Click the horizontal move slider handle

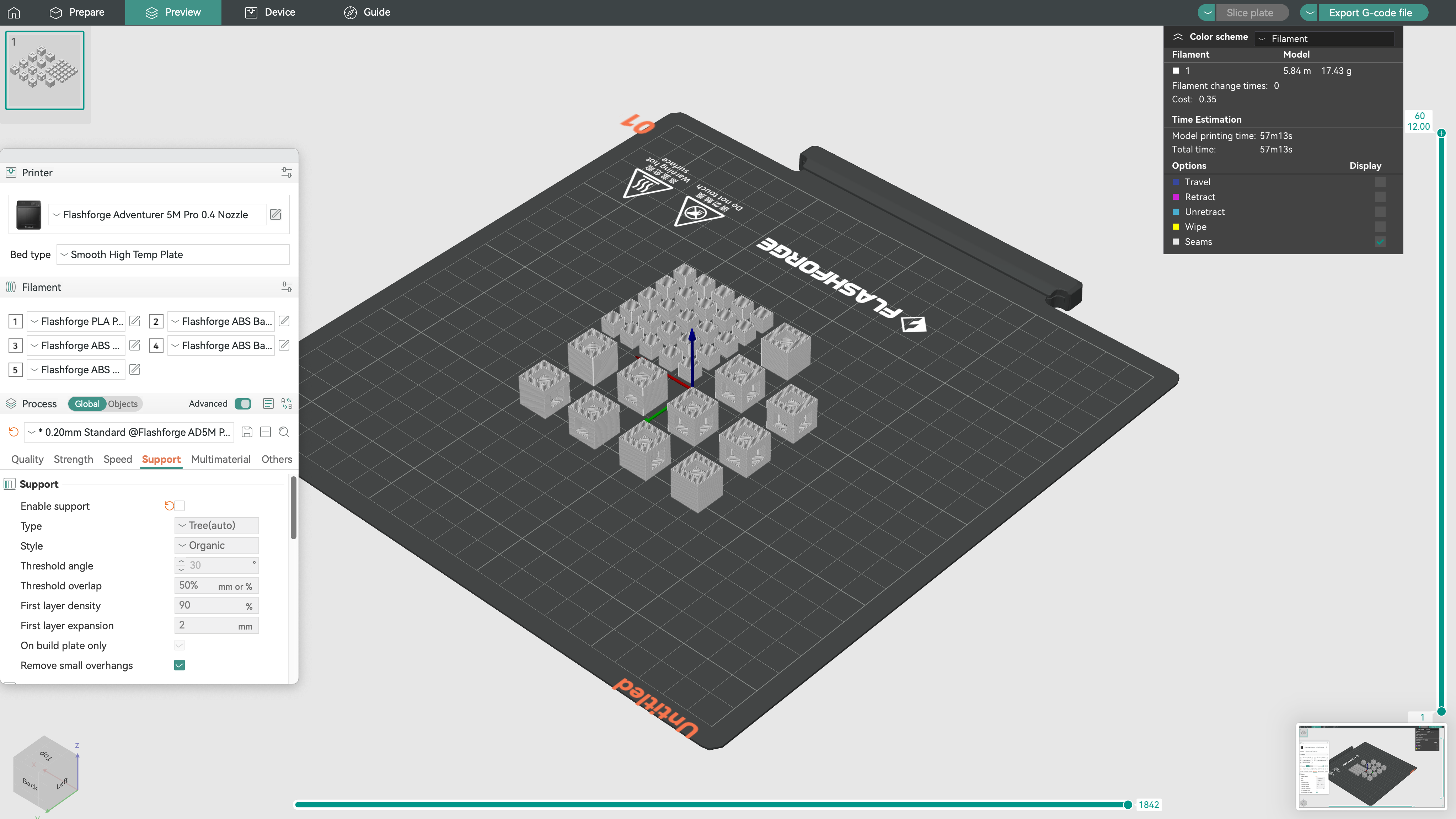pyautogui.click(x=1128, y=805)
